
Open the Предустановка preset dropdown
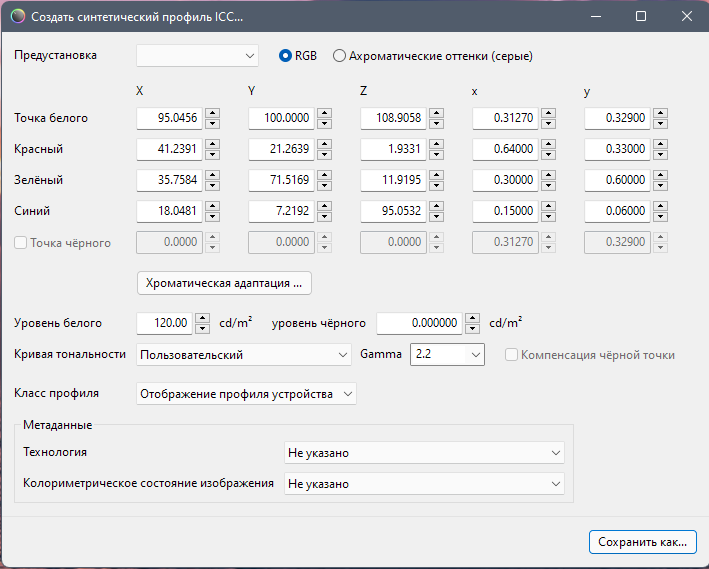197,56
